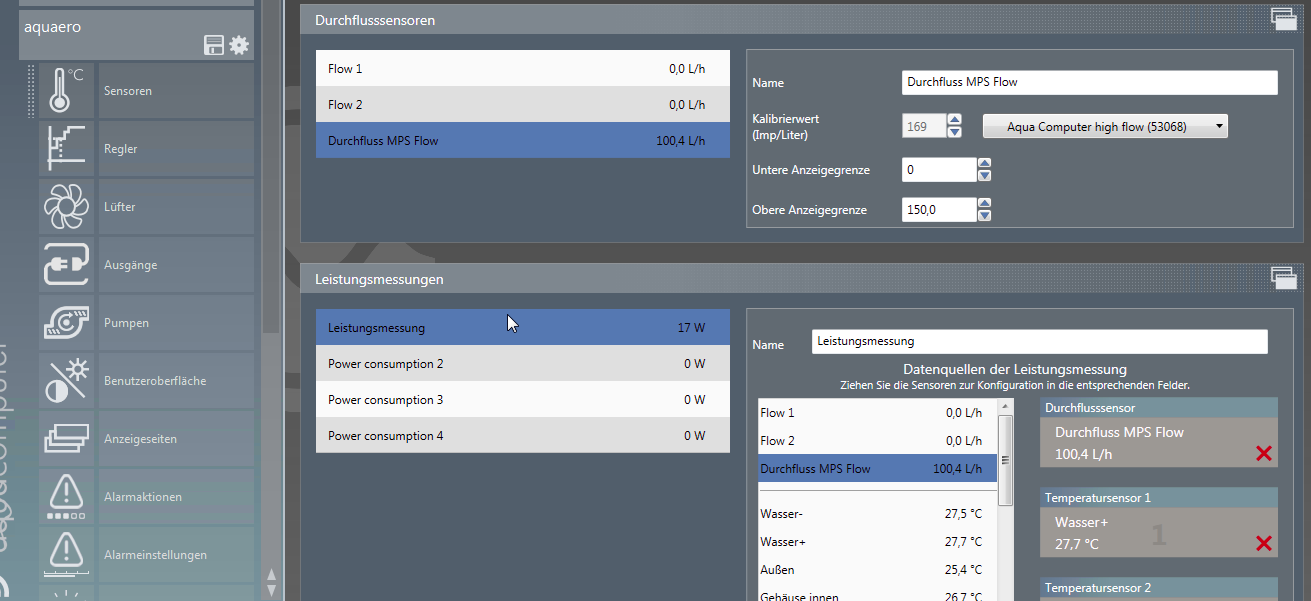Click the Pumpen pump icon
1311x601 pixels.
[66, 322]
